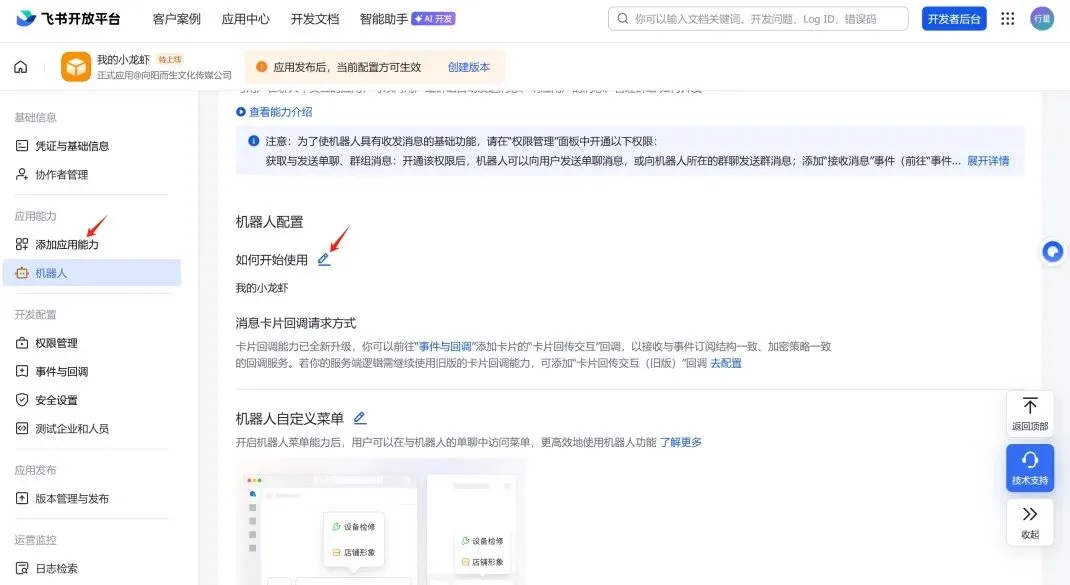Screen dimensions: 1070x585
Task: Open 事件与回调 in sidebar
Action: pyautogui.click(x=91, y=371)
